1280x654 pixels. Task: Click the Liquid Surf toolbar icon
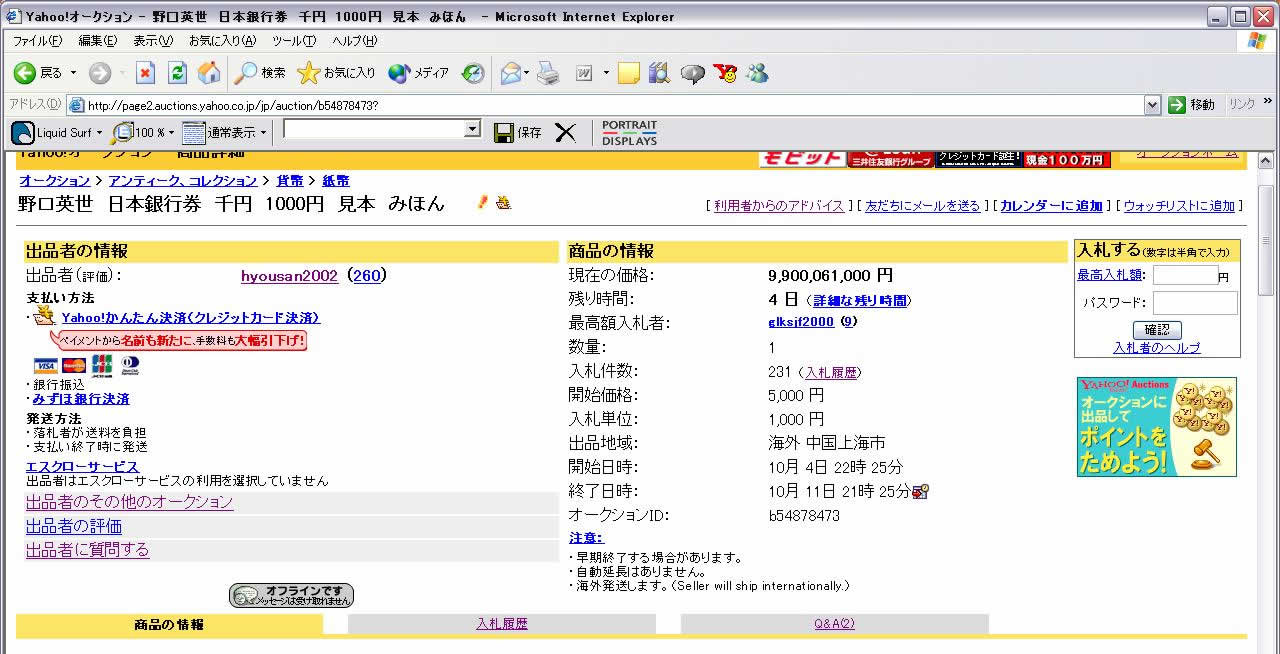(x=22, y=132)
